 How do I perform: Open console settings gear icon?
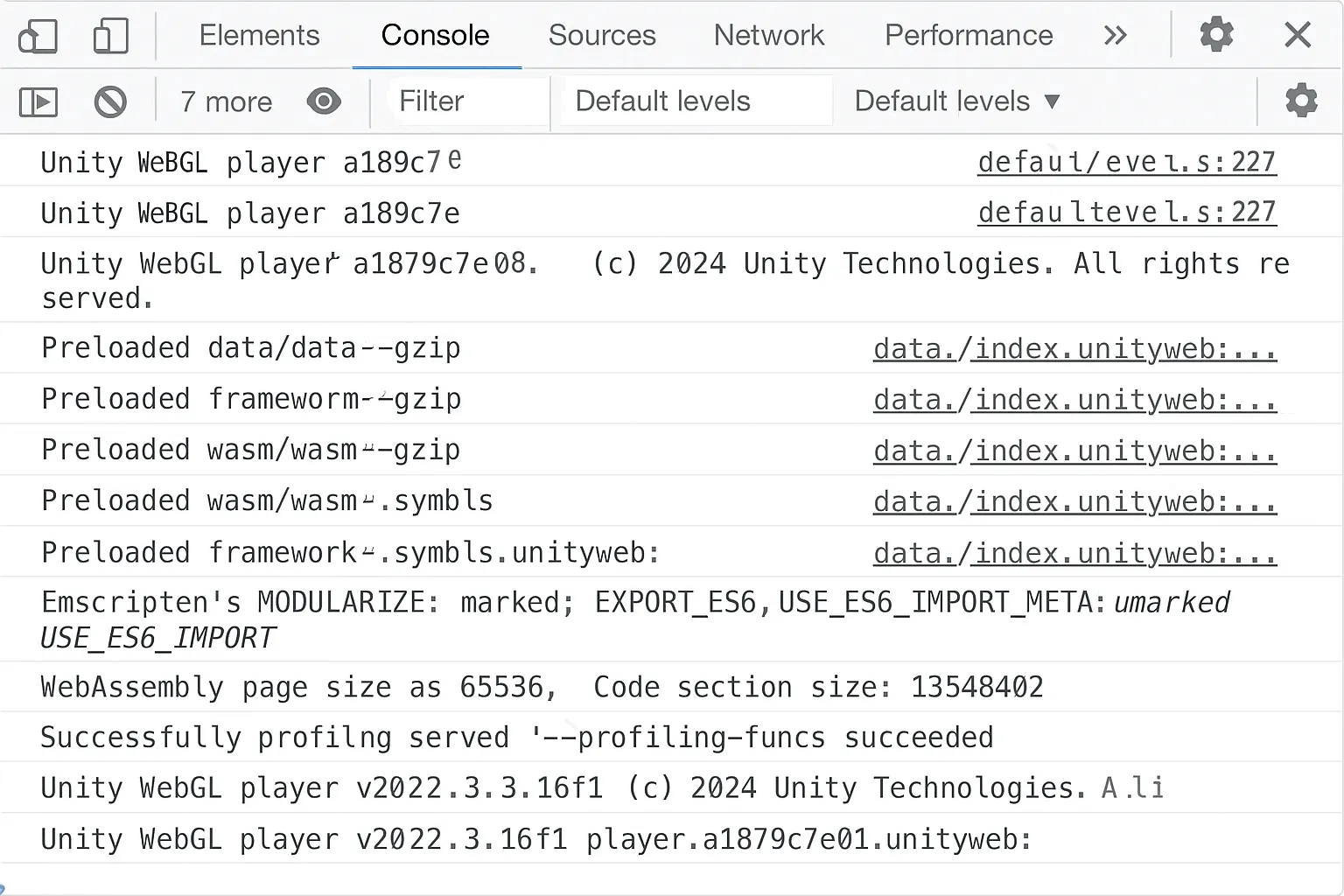[x=1301, y=101]
